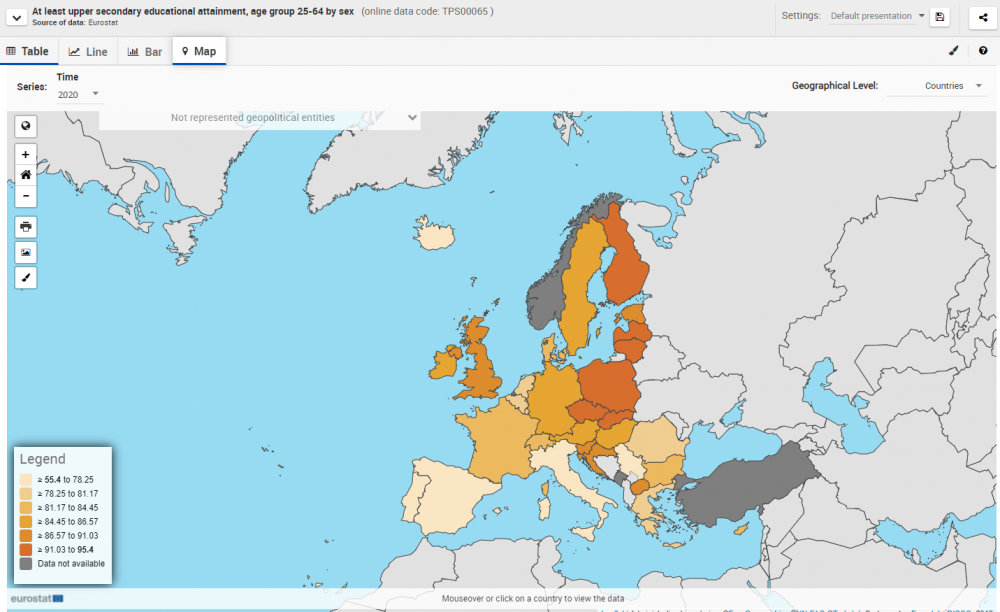Viewport: 1000px width, 612px height.
Task: Reset map view with the home icon
Action: point(26,175)
